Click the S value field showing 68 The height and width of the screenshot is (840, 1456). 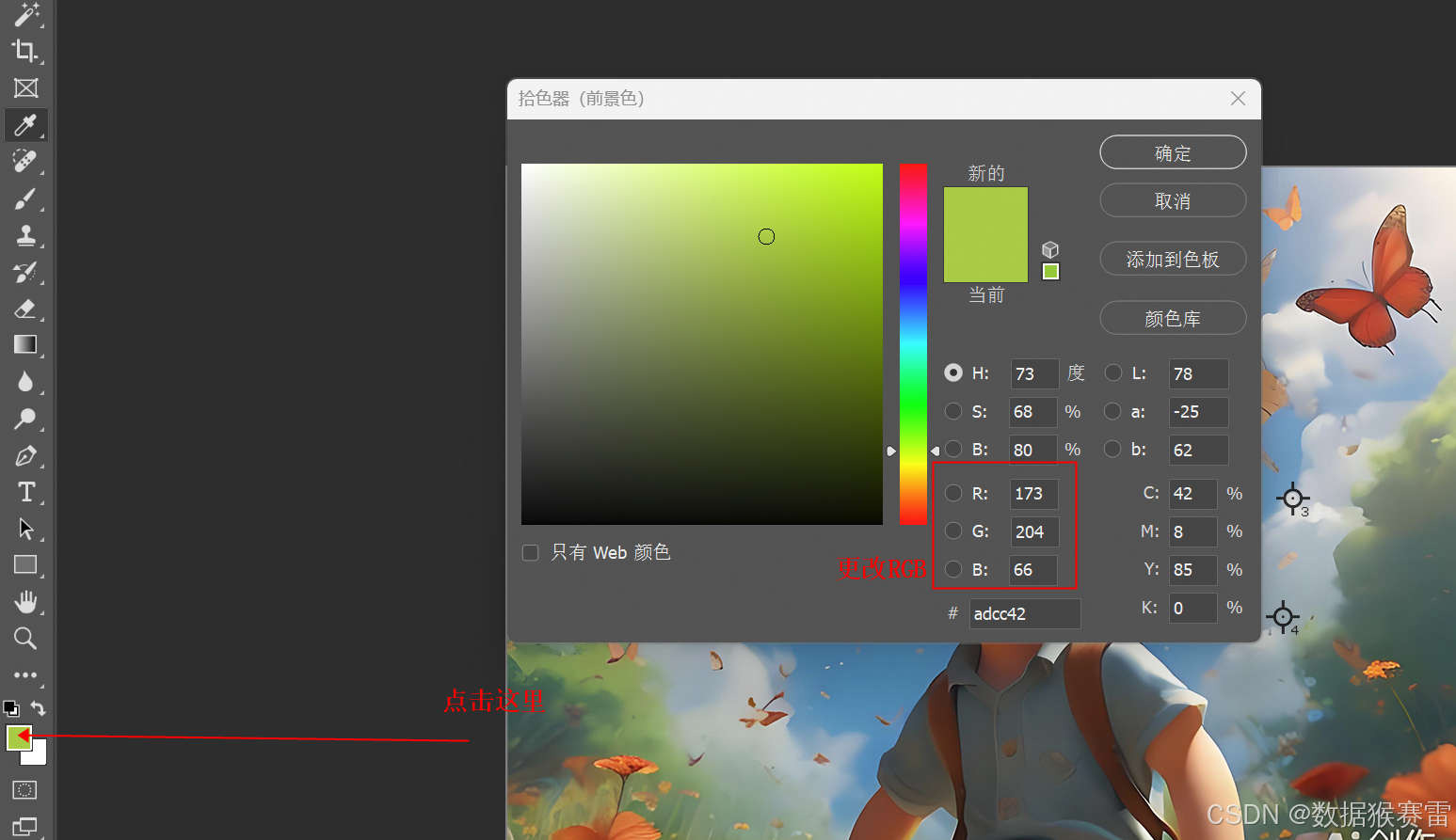click(x=1032, y=411)
